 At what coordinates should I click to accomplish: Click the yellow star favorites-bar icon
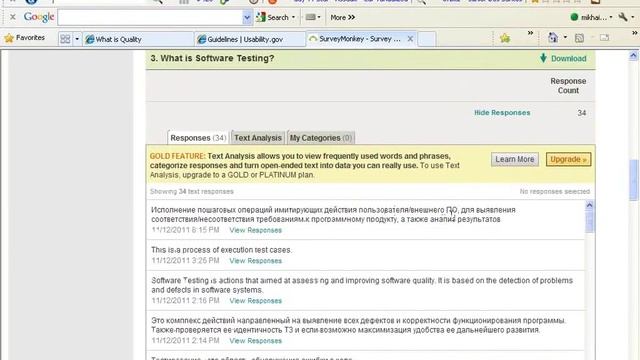tap(505, 38)
